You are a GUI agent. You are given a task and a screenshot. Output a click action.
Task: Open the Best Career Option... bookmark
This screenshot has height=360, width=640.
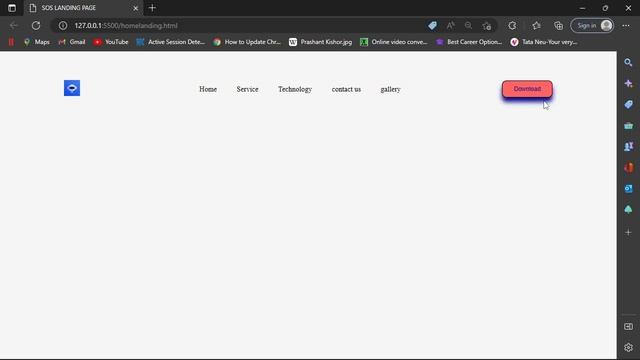[x=469, y=42]
